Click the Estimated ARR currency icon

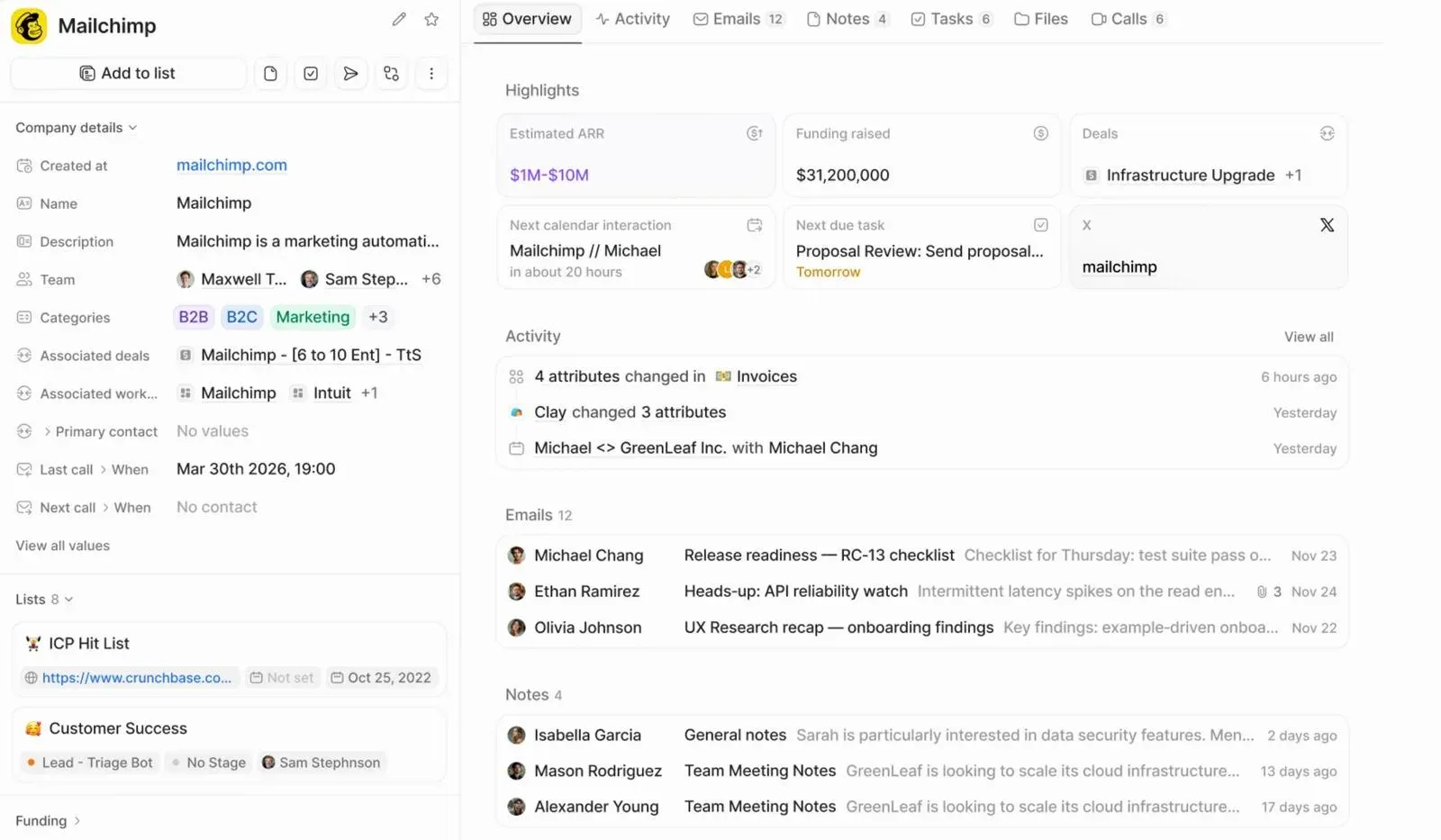[x=755, y=133]
